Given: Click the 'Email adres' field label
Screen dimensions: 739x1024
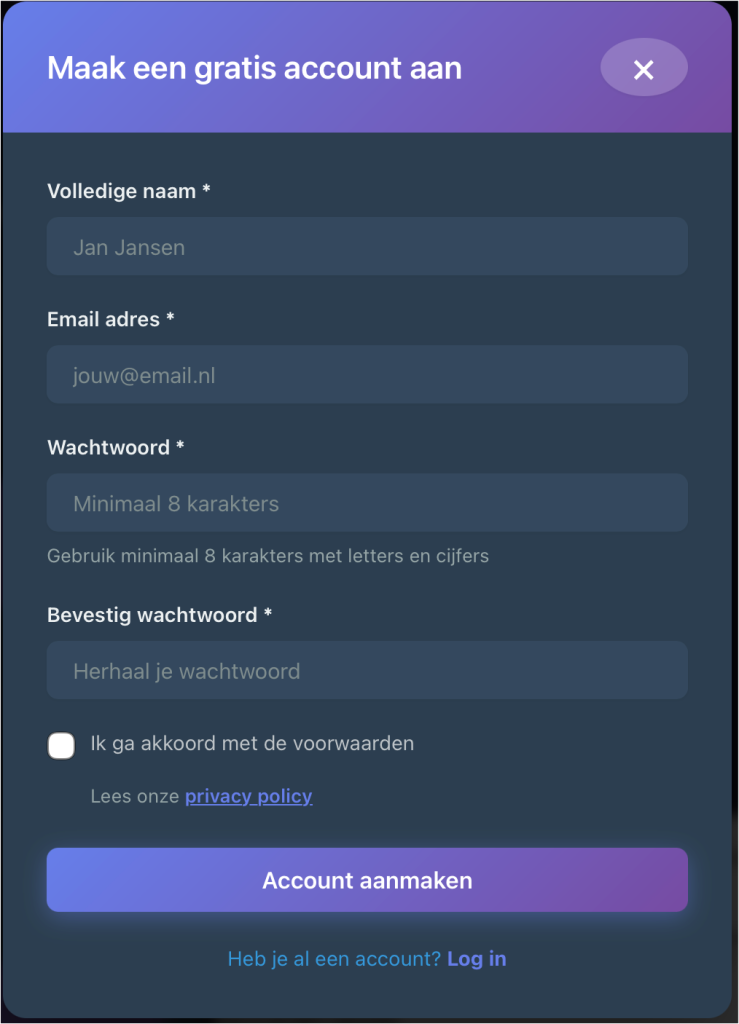Looking at the screenshot, I should [x=103, y=319].
